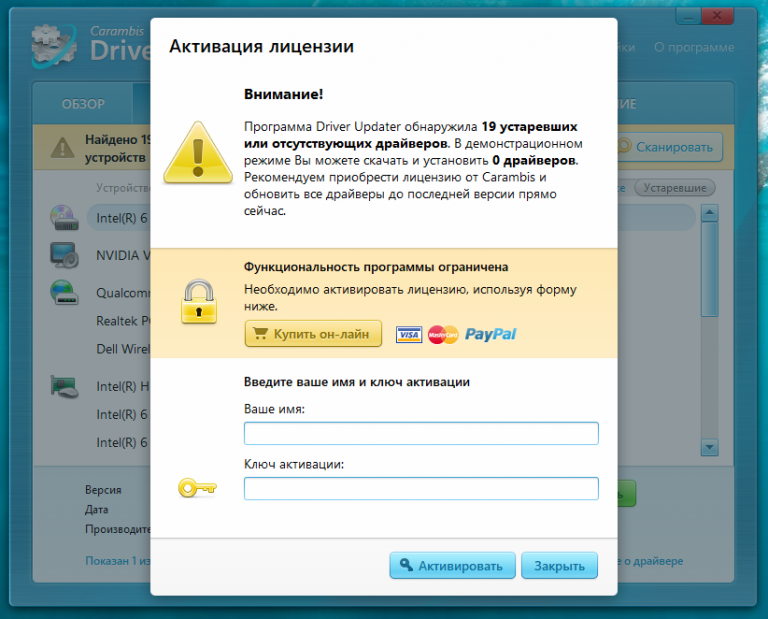Open the driver details link at bottom right

650,561
